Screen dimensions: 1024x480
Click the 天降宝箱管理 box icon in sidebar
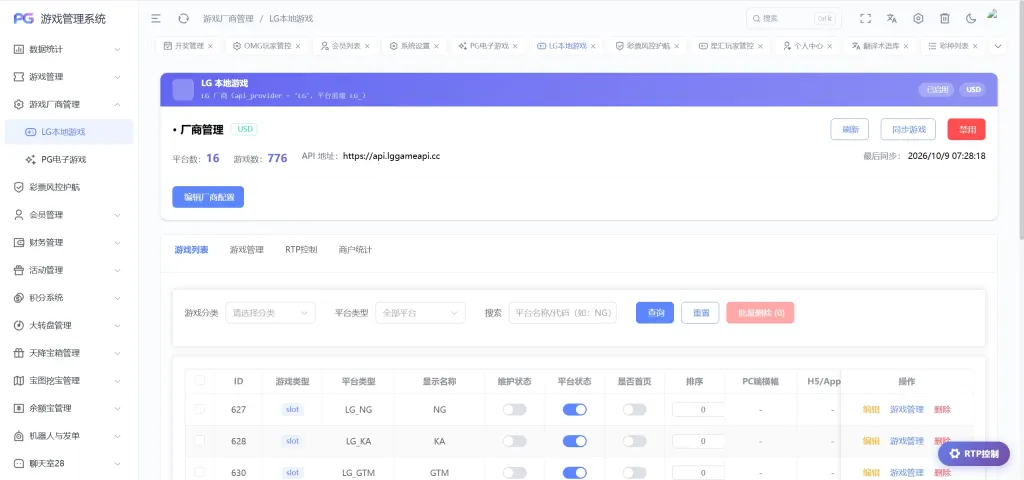click(x=19, y=353)
